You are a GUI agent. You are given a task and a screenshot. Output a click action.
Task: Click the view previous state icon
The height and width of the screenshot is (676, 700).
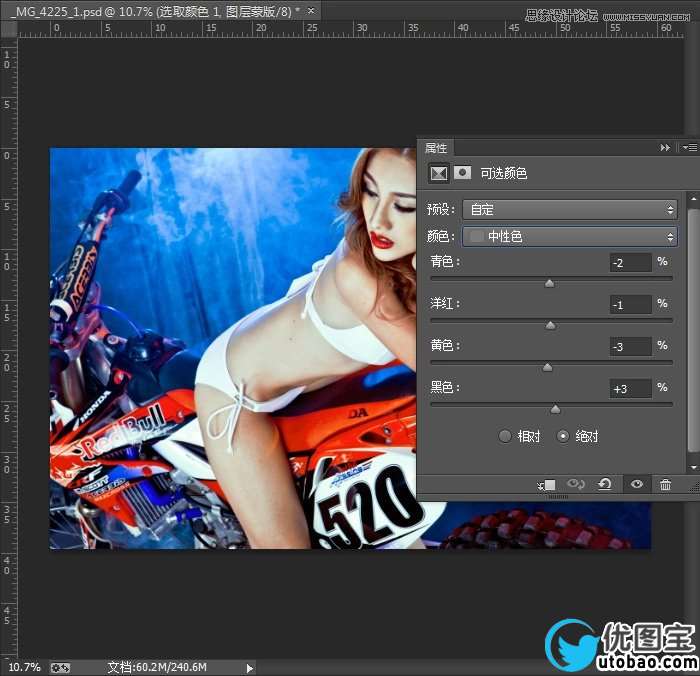point(575,484)
